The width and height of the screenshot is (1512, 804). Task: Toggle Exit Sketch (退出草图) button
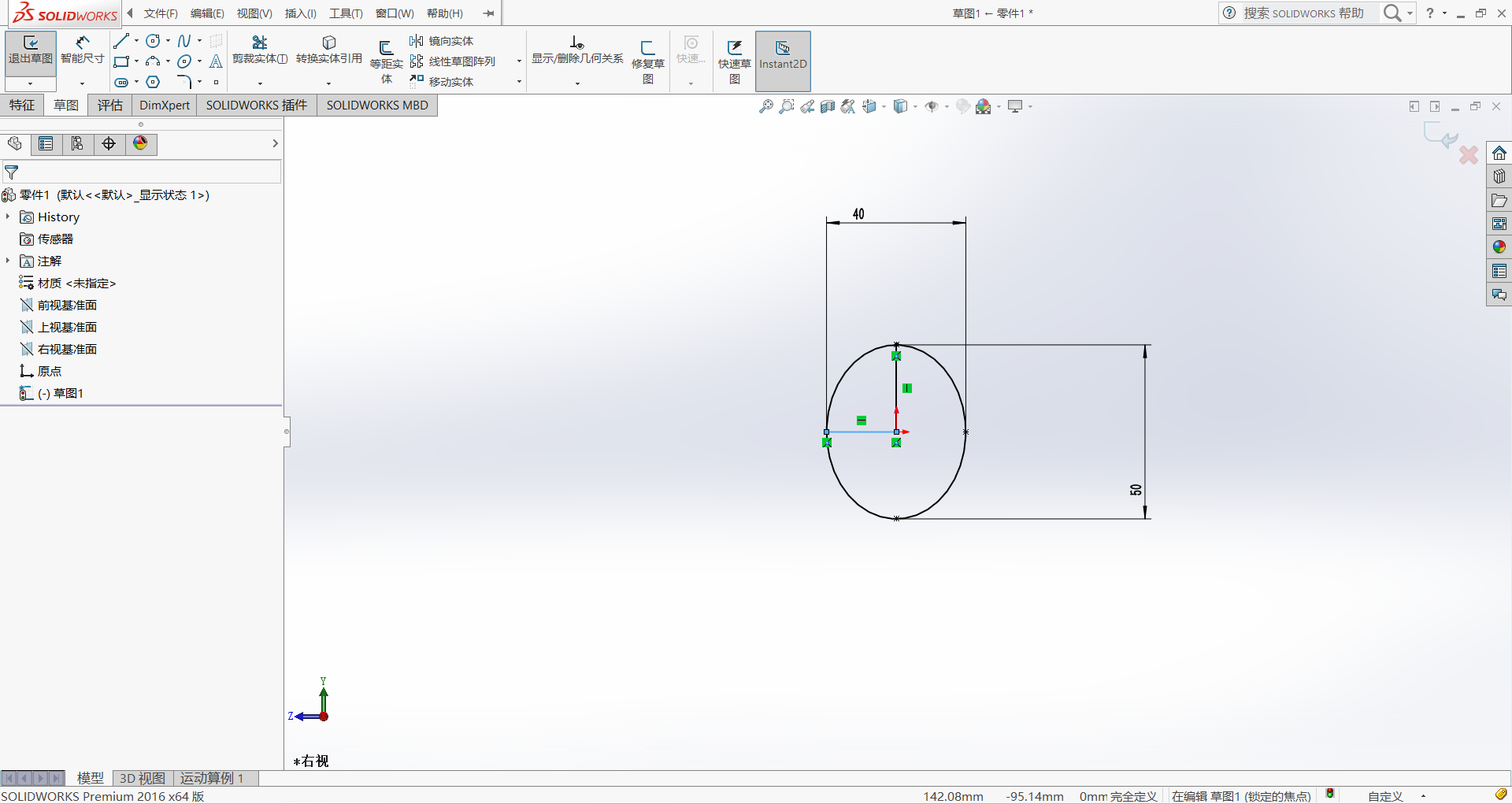31,50
